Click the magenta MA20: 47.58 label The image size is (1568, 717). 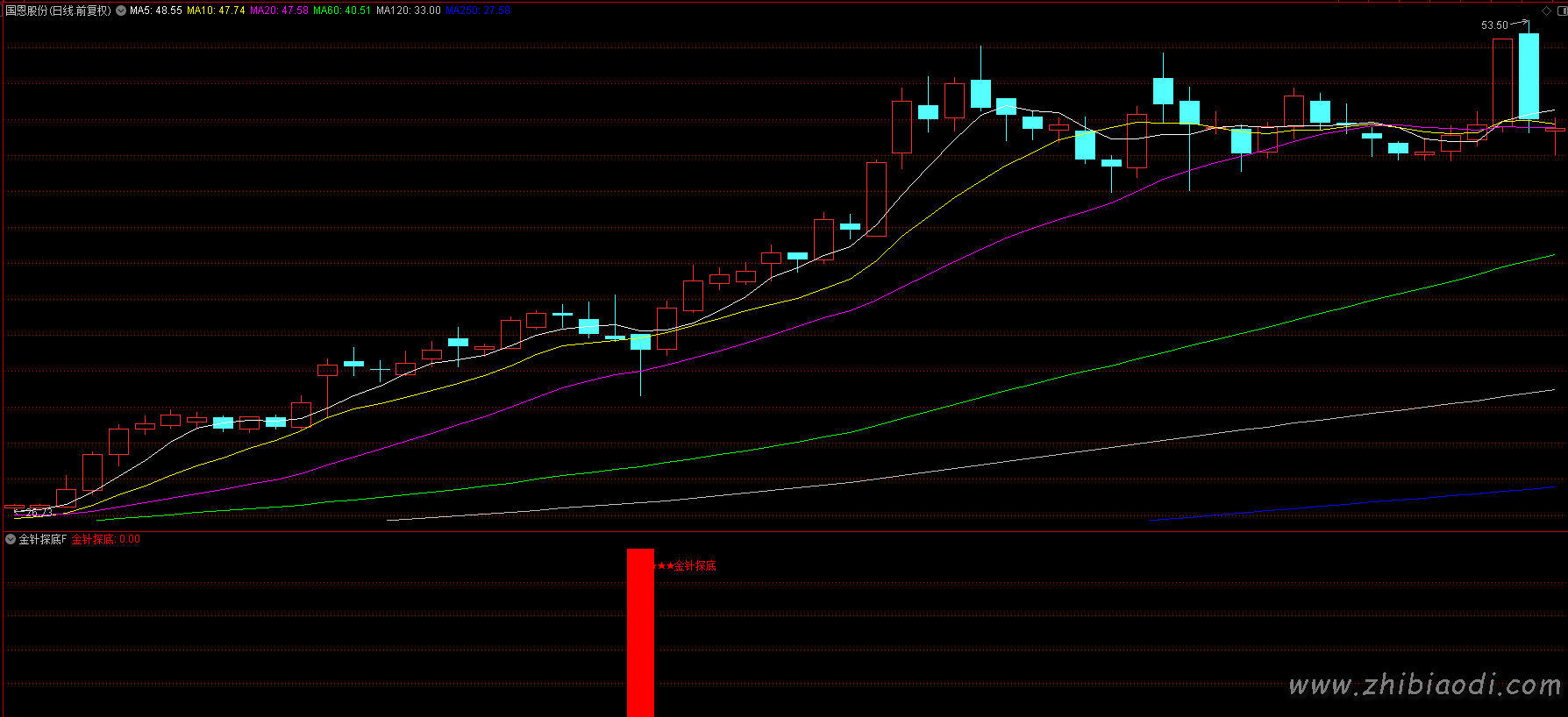pyautogui.click(x=279, y=11)
